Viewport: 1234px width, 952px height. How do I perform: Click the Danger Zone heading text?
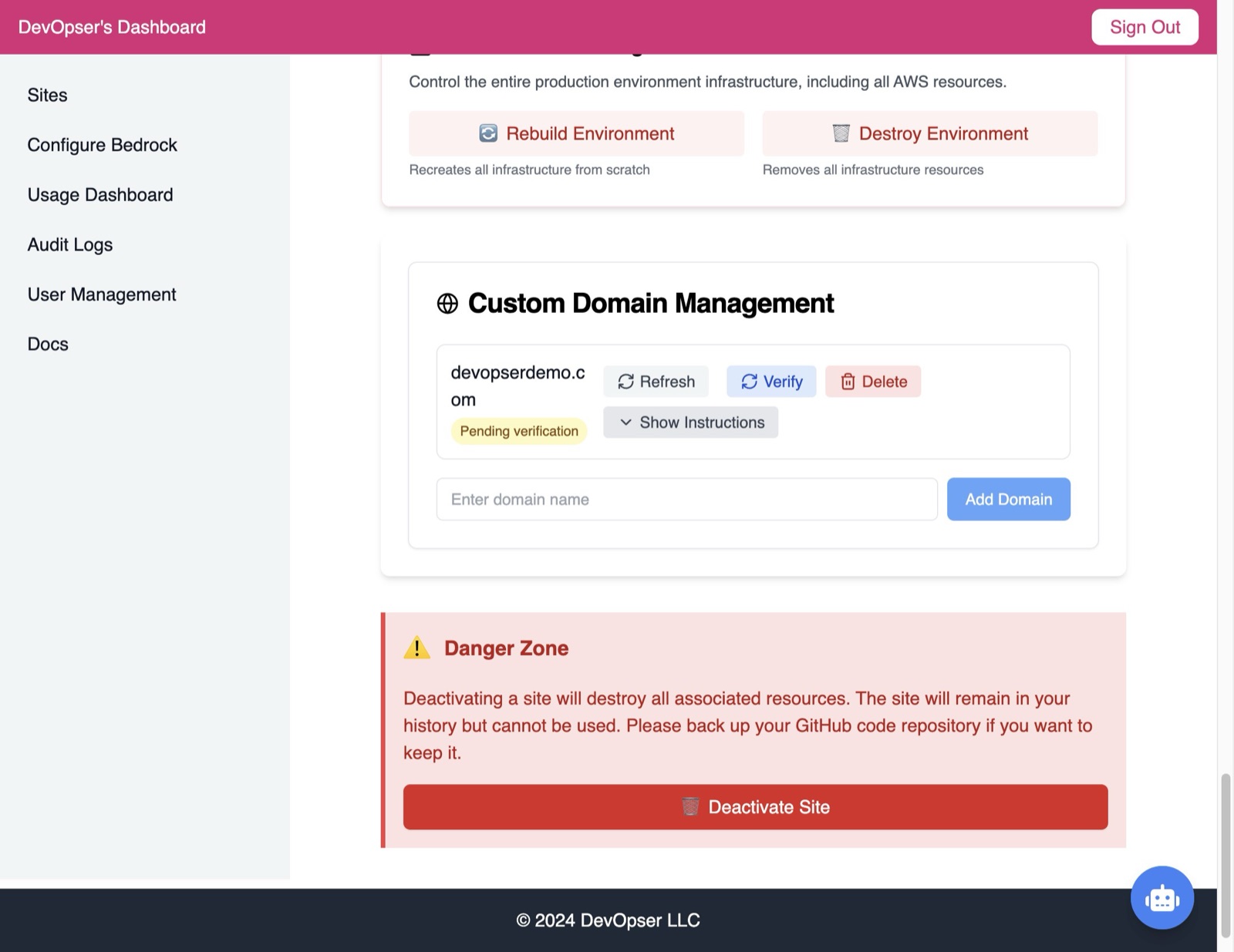click(506, 648)
